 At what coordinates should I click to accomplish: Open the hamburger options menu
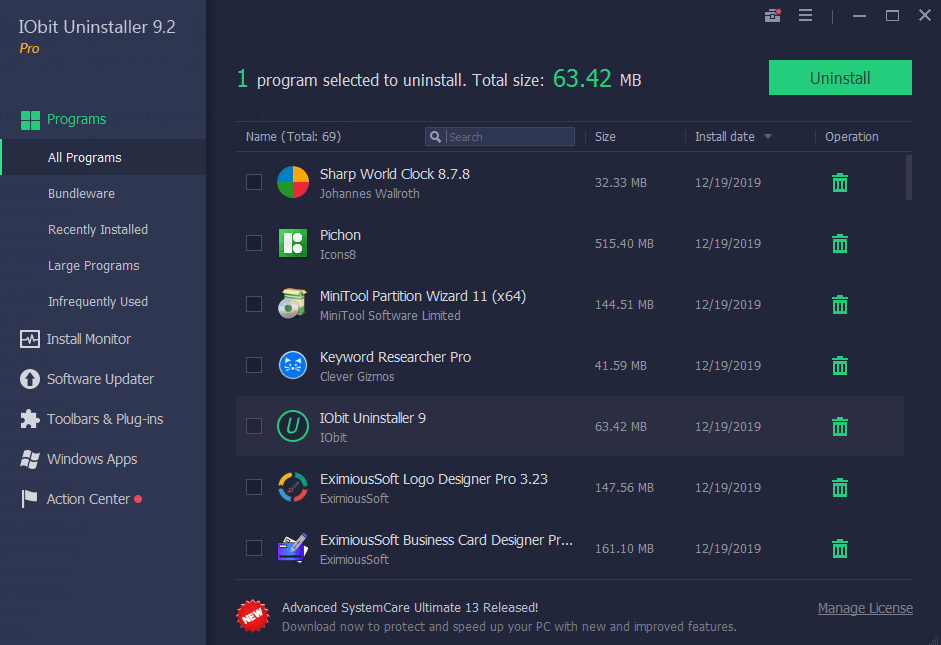(805, 16)
